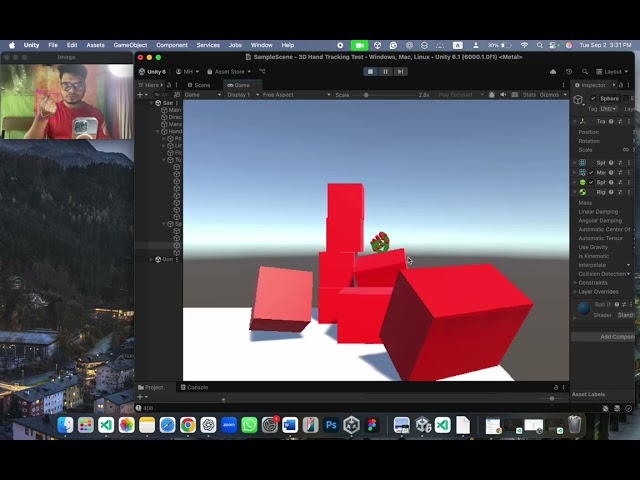The width and height of the screenshot is (640, 480).
Task: Toggle the shortcuts keyboard icon
Action: 515,95
